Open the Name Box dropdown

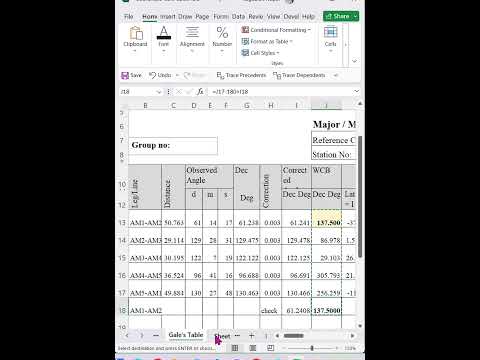coord(159,92)
